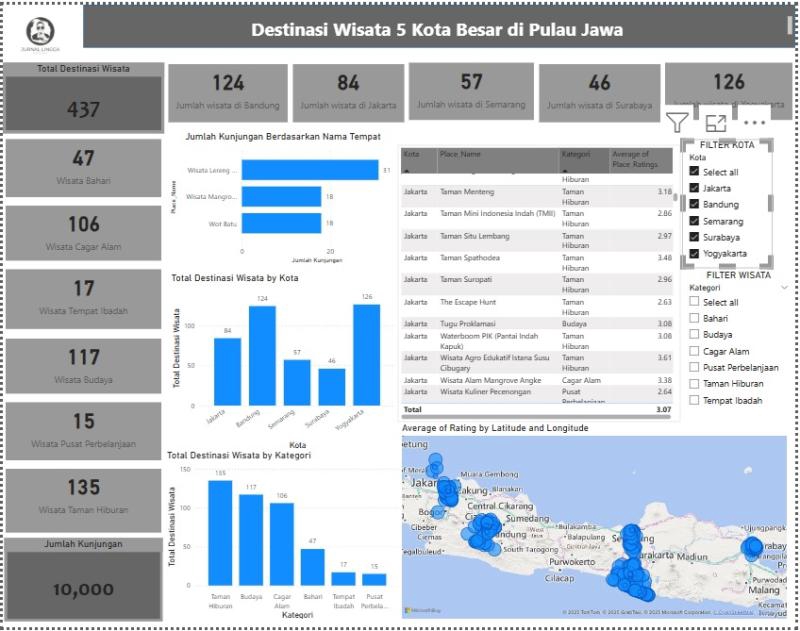Click the 124 Jumlah wisata di Bandung card

228,92
